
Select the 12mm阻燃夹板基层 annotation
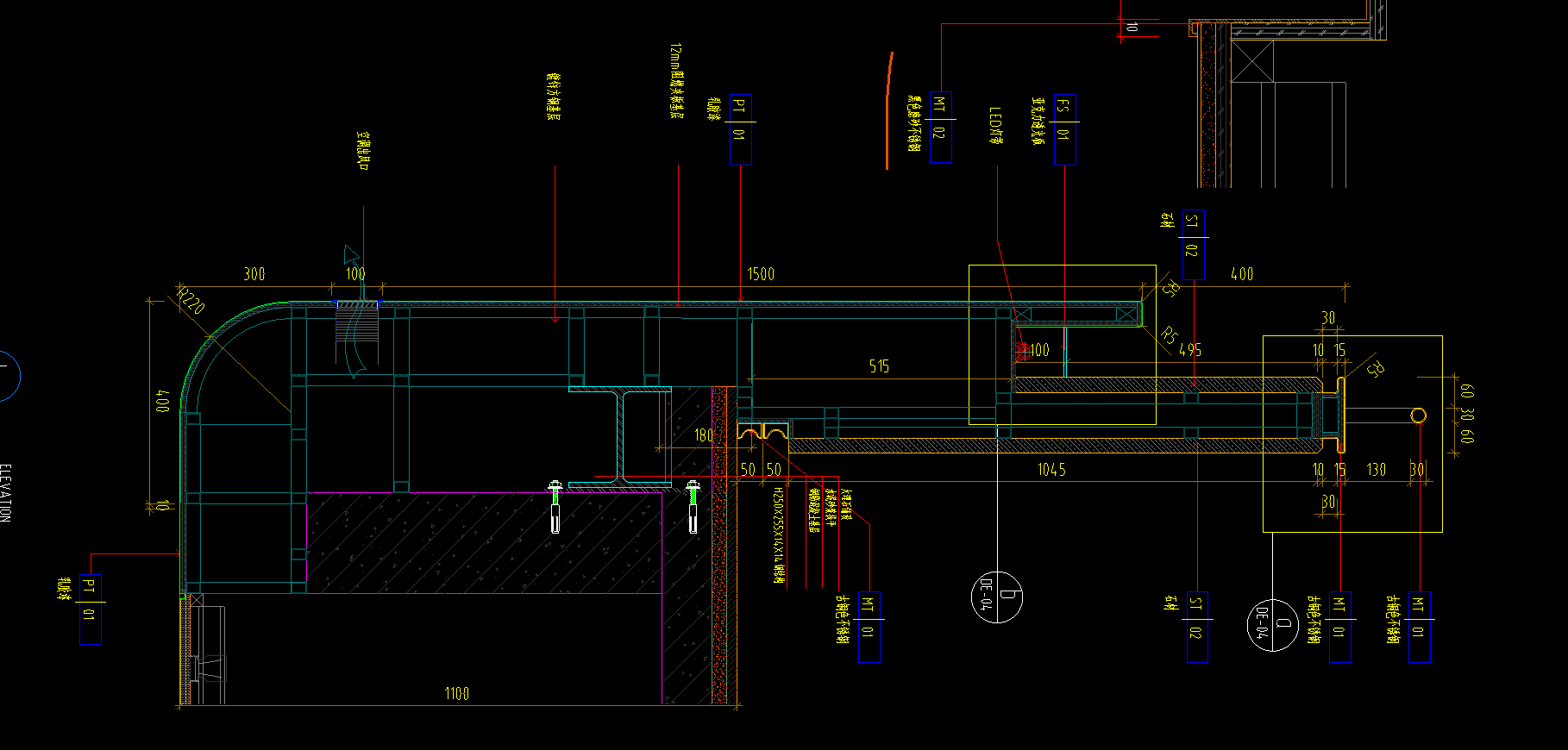(x=675, y=81)
